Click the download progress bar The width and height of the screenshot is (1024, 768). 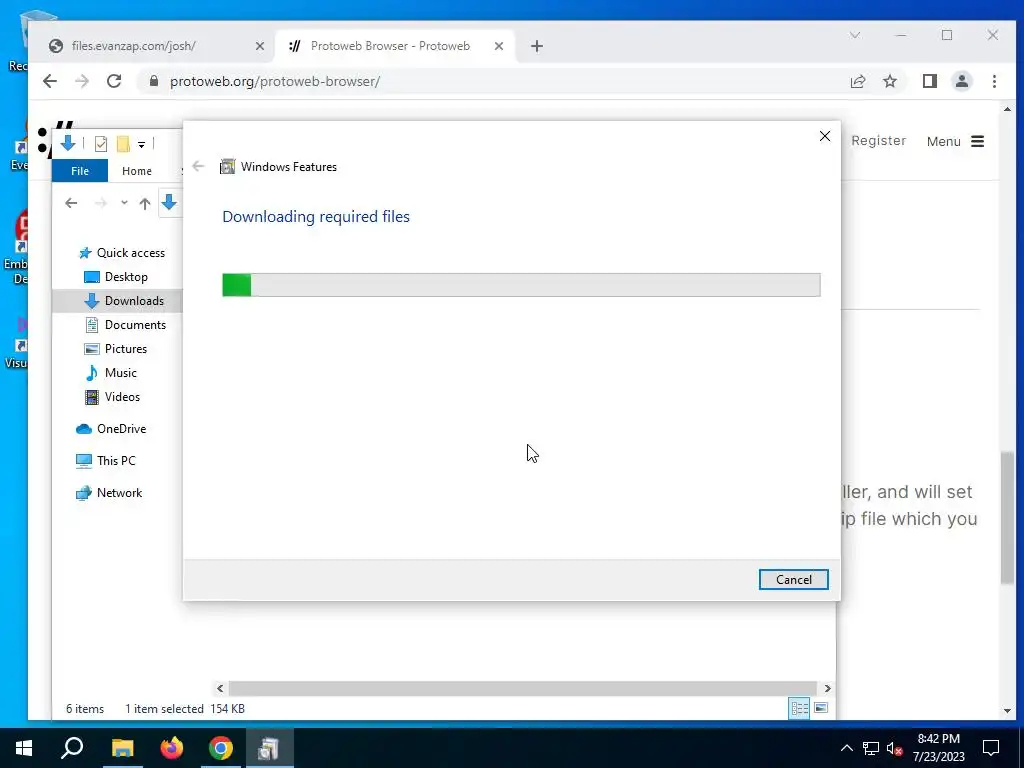tap(521, 285)
